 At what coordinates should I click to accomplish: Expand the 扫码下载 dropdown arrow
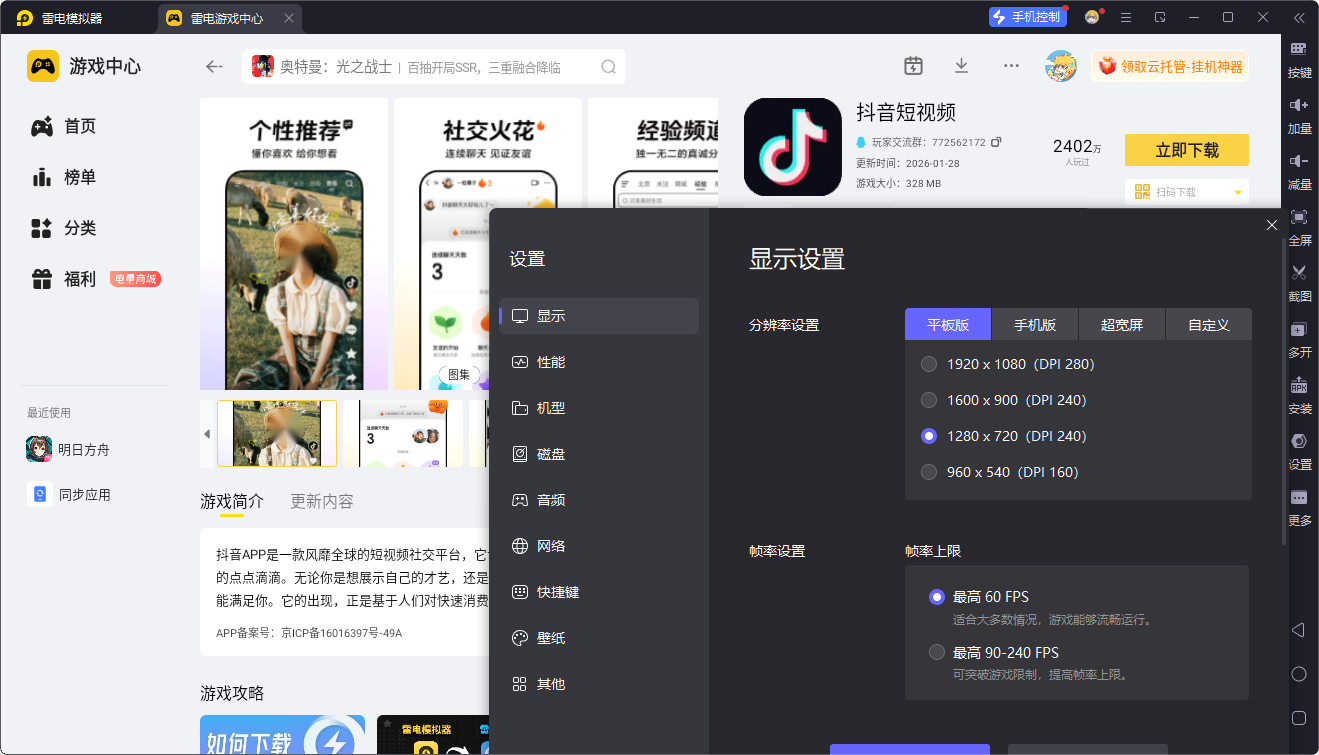coord(1238,192)
